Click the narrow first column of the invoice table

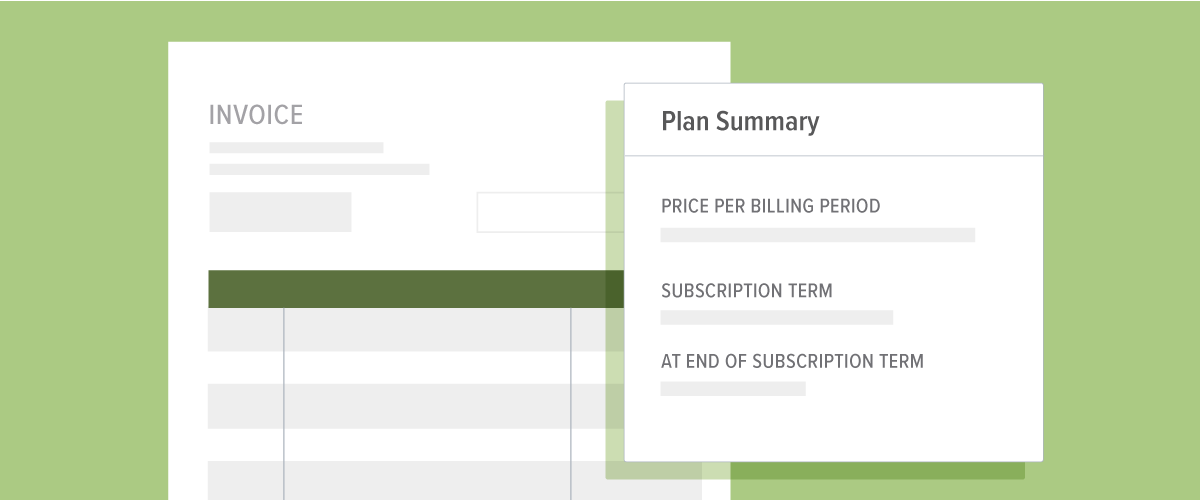(x=246, y=404)
